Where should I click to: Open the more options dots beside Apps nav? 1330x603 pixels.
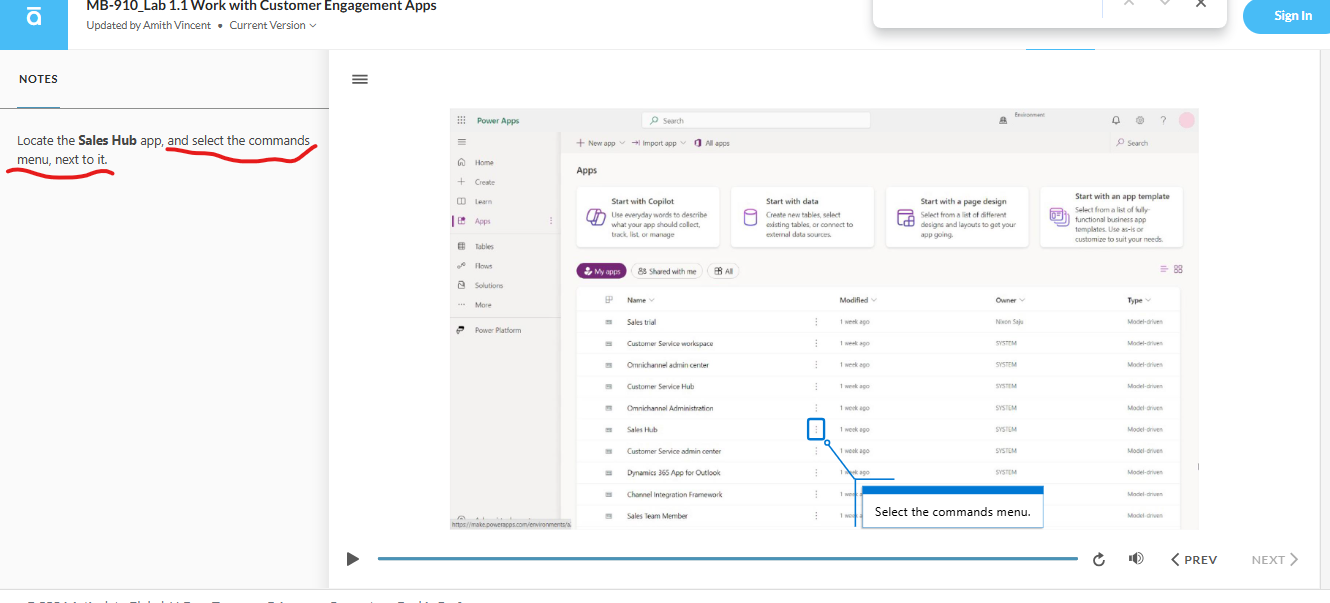click(551, 221)
